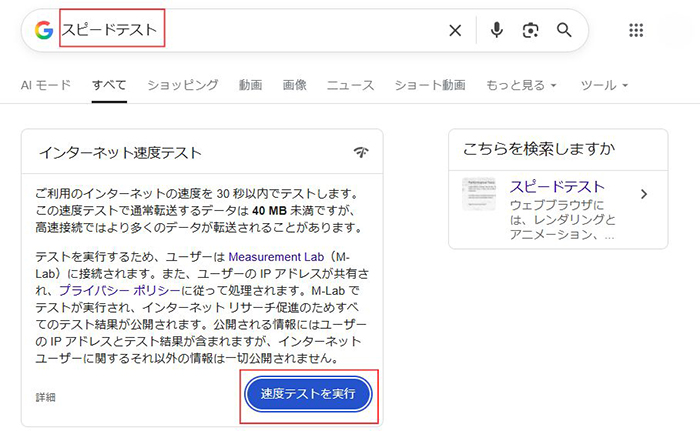Click the magnifying glass search icon
Image resolution: width=700 pixels, height=431 pixels.
click(565, 30)
